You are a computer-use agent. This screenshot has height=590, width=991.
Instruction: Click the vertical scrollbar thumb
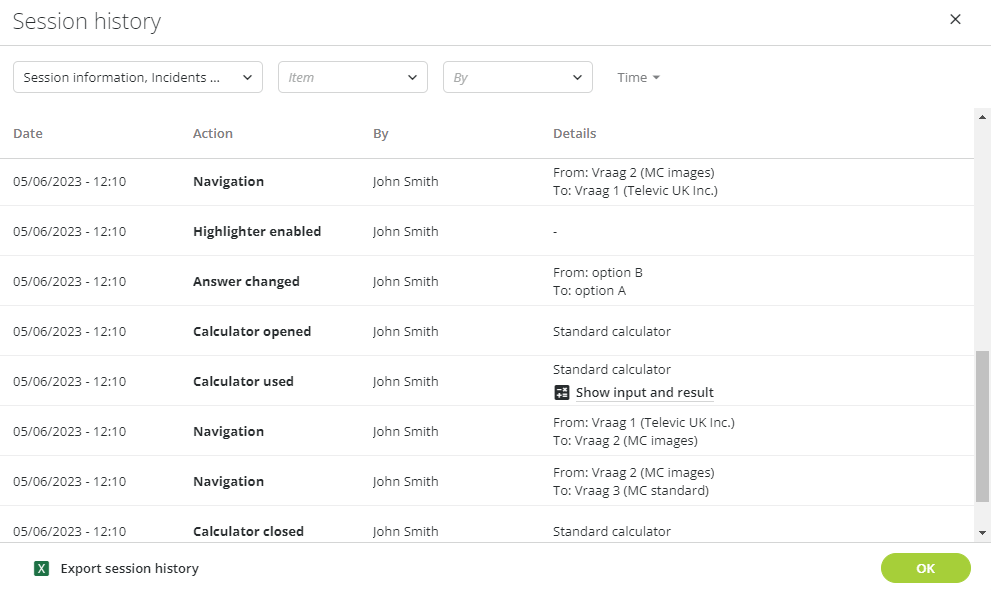coord(982,426)
